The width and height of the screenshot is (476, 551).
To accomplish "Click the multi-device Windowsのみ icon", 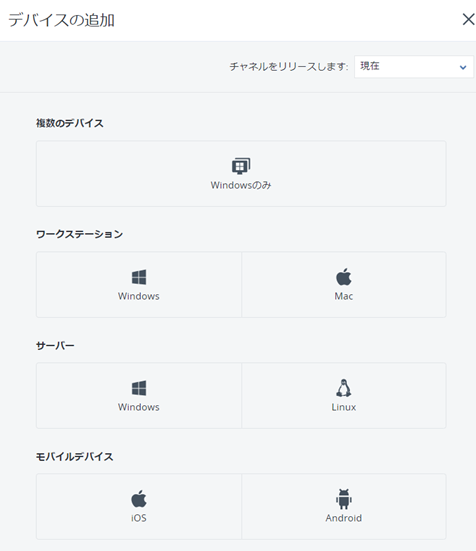I will tap(241, 166).
